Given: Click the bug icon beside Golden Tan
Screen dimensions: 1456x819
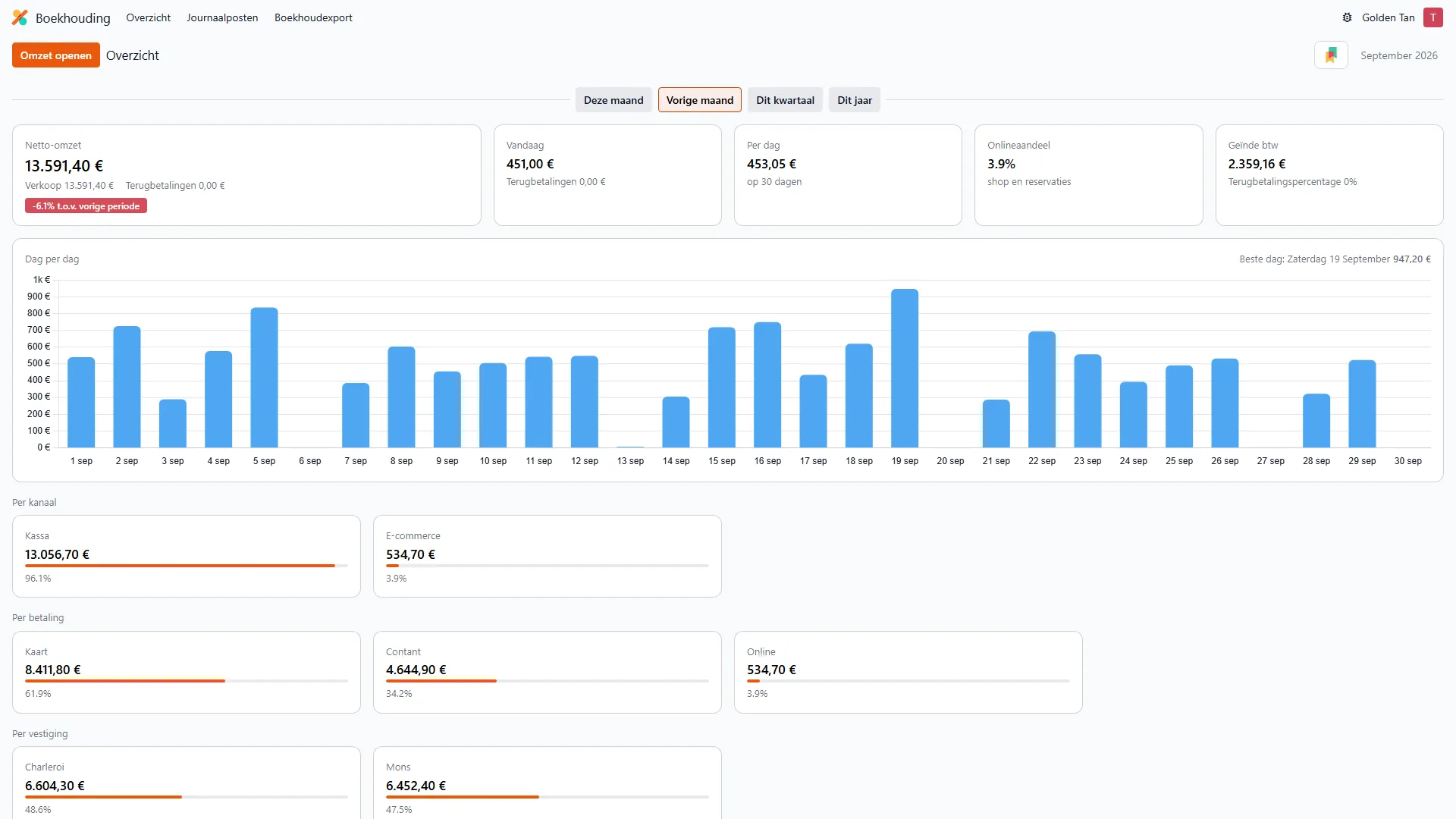Looking at the screenshot, I should [1347, 17].
